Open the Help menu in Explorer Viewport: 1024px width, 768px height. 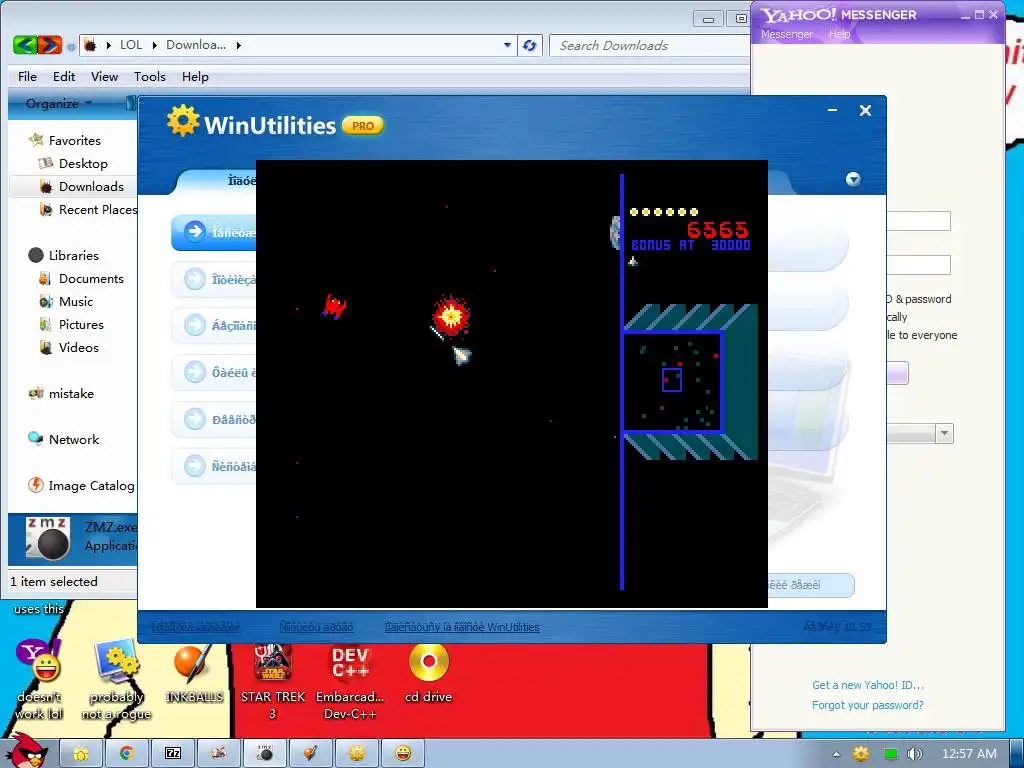pyautogui.click(x=195, y=76)
